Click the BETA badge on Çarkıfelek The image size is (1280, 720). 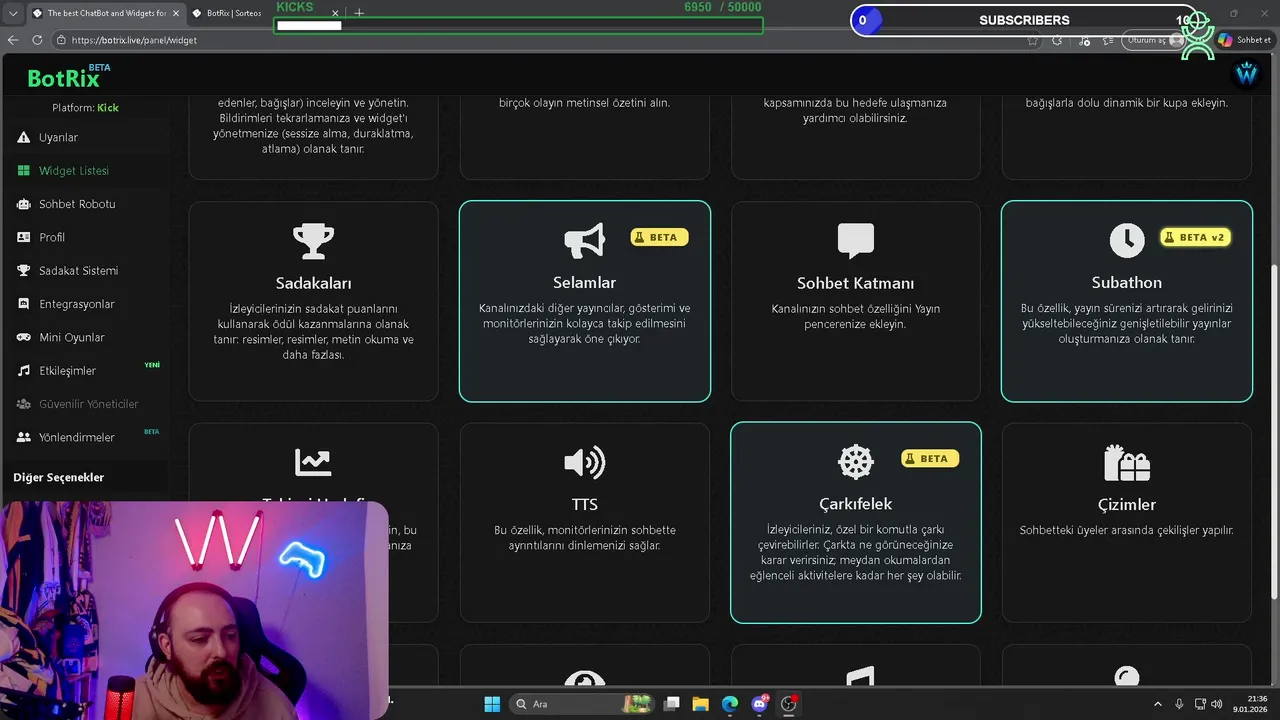point(930,458)
